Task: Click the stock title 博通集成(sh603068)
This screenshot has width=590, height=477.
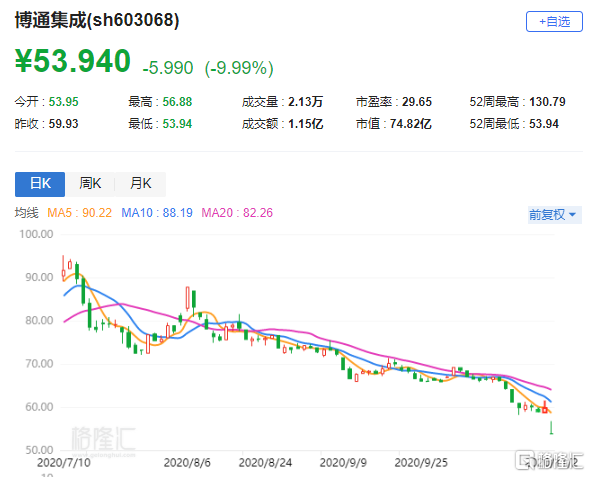Action: (97, 20)
